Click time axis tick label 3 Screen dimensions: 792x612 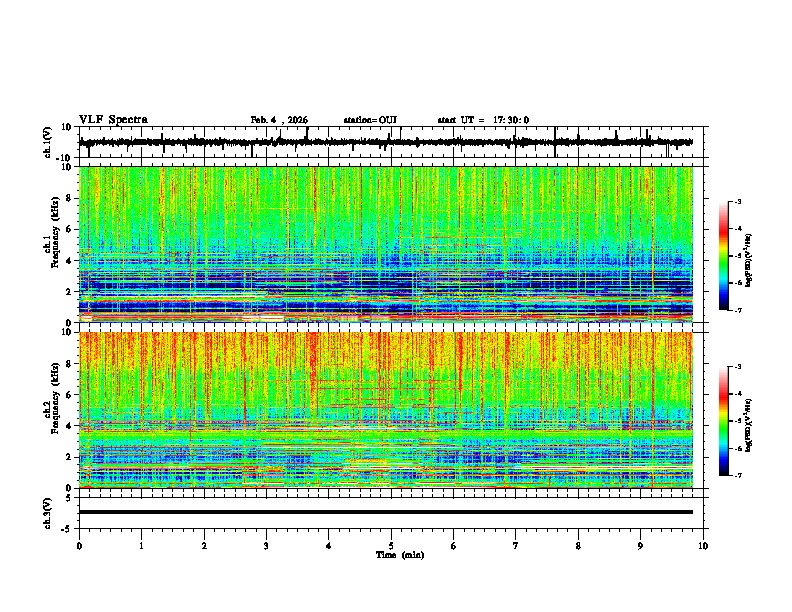point(266,546)
